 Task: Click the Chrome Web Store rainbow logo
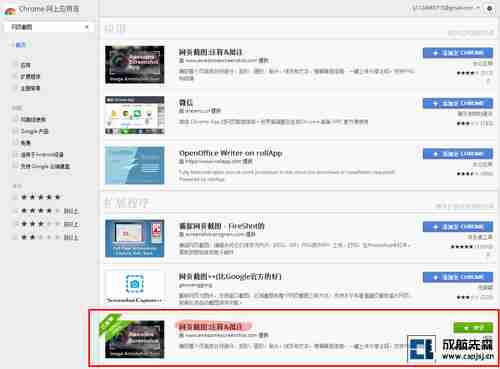click(x=10, y=11)
